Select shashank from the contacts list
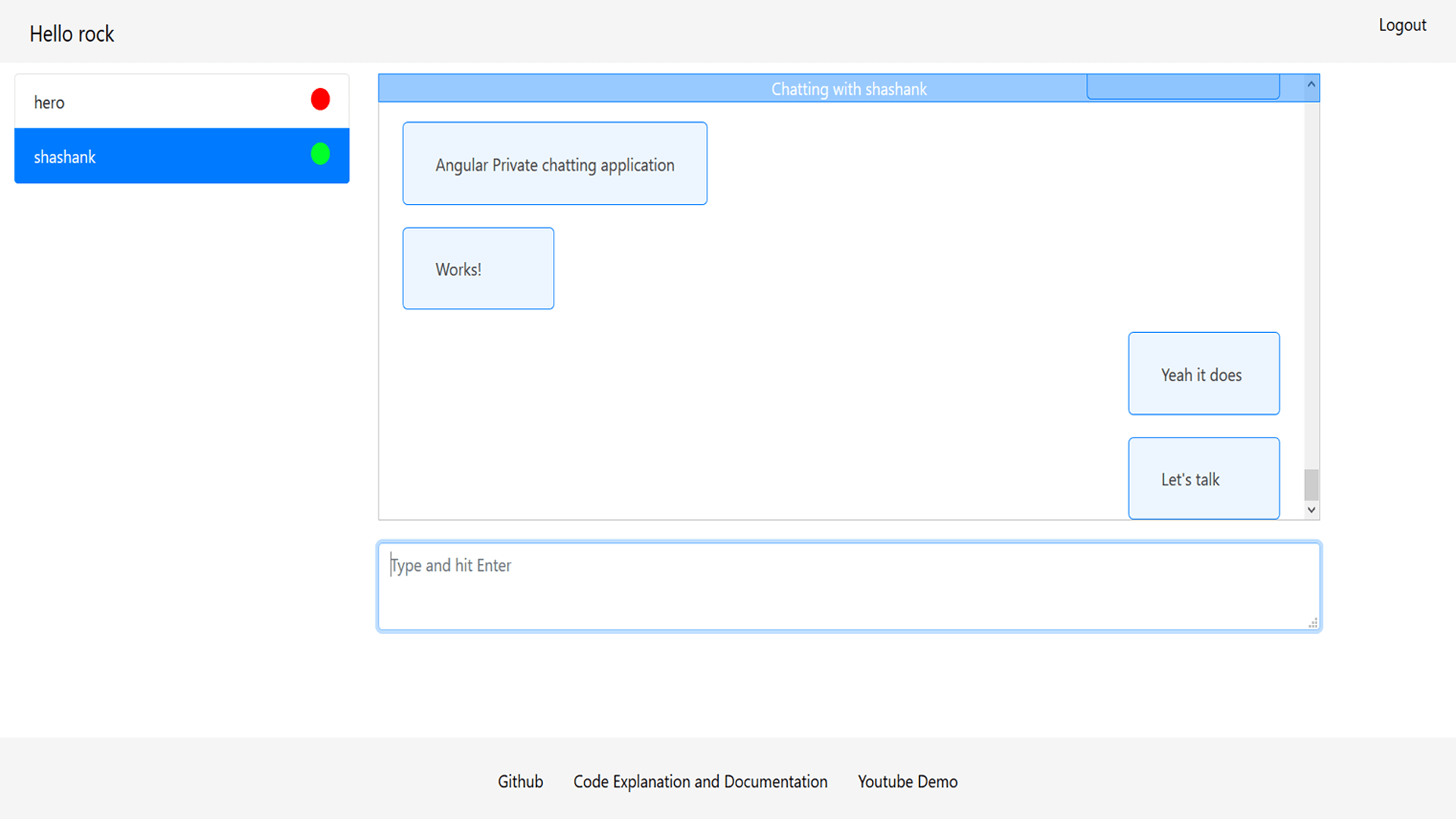The height and width of the screenshot is (819, 1456). 182,156
